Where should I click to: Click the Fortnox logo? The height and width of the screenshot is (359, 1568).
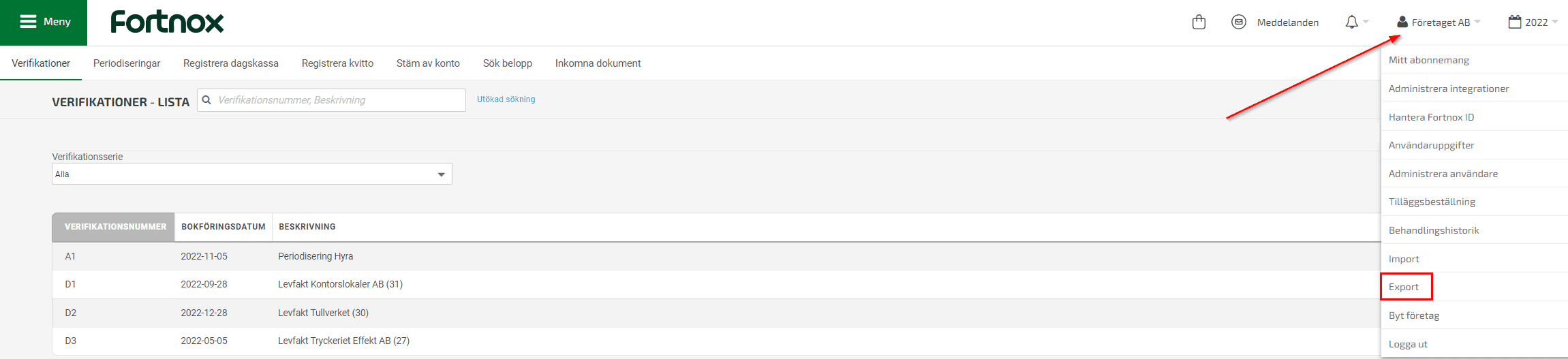(x=167, y=22)
